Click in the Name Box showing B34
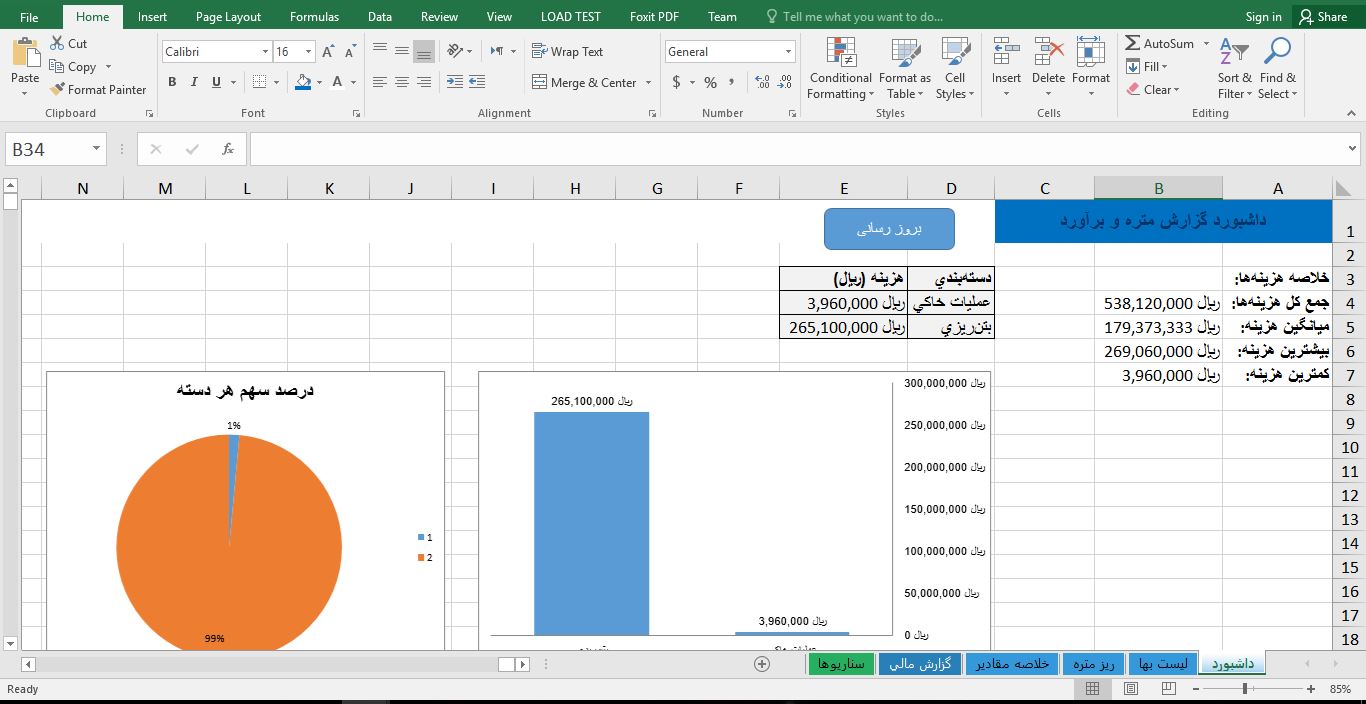1366x704 pixels. tap(56, 149)
